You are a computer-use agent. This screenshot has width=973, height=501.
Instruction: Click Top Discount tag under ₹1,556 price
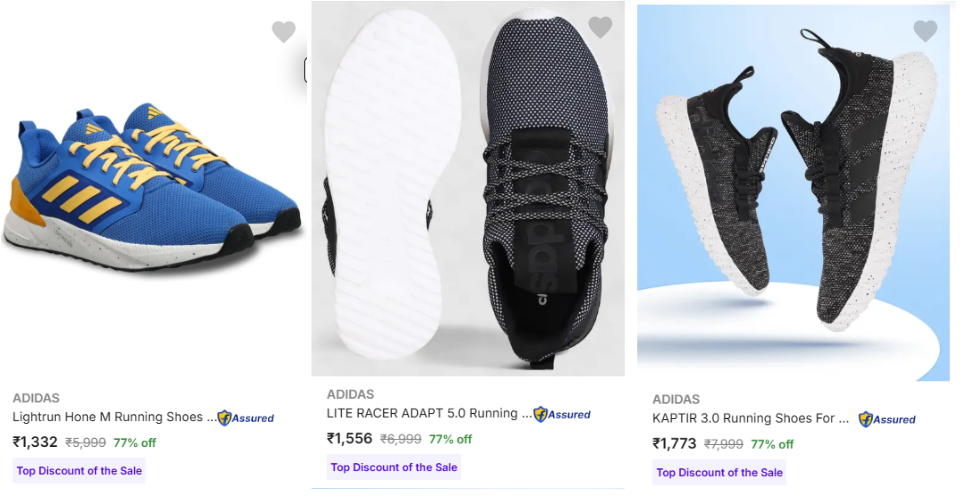(x=394, y=467)
